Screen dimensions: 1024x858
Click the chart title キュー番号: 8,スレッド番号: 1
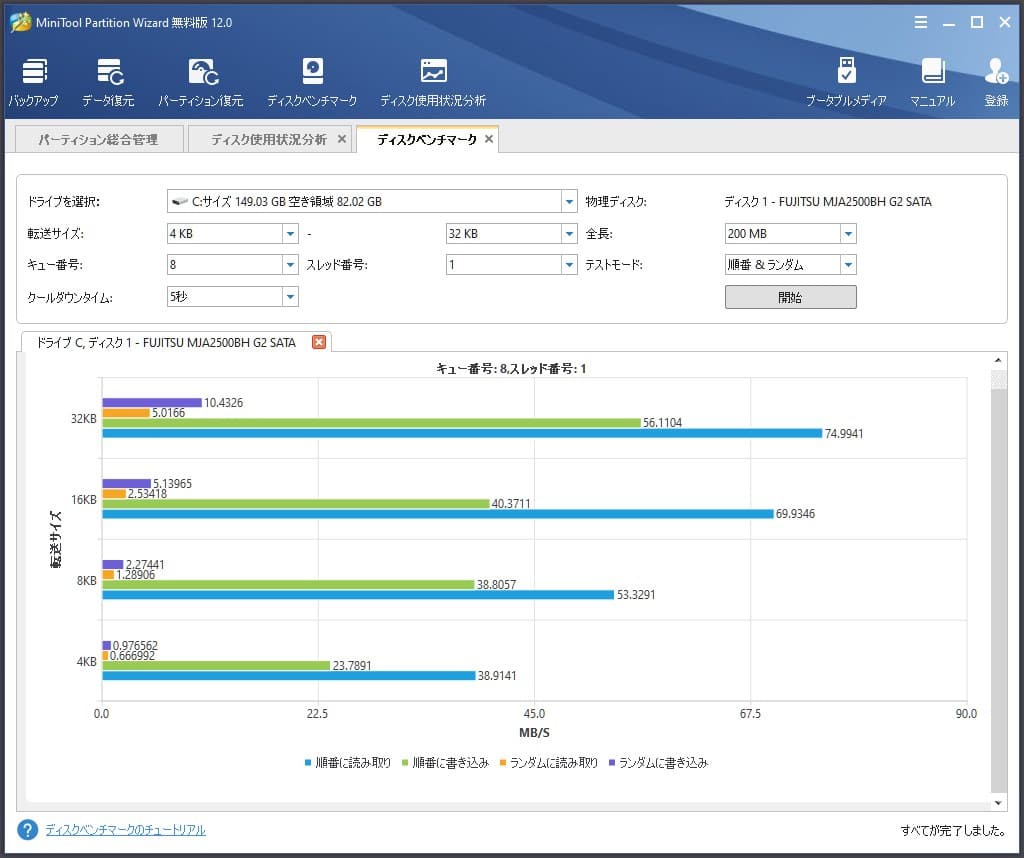511,369
